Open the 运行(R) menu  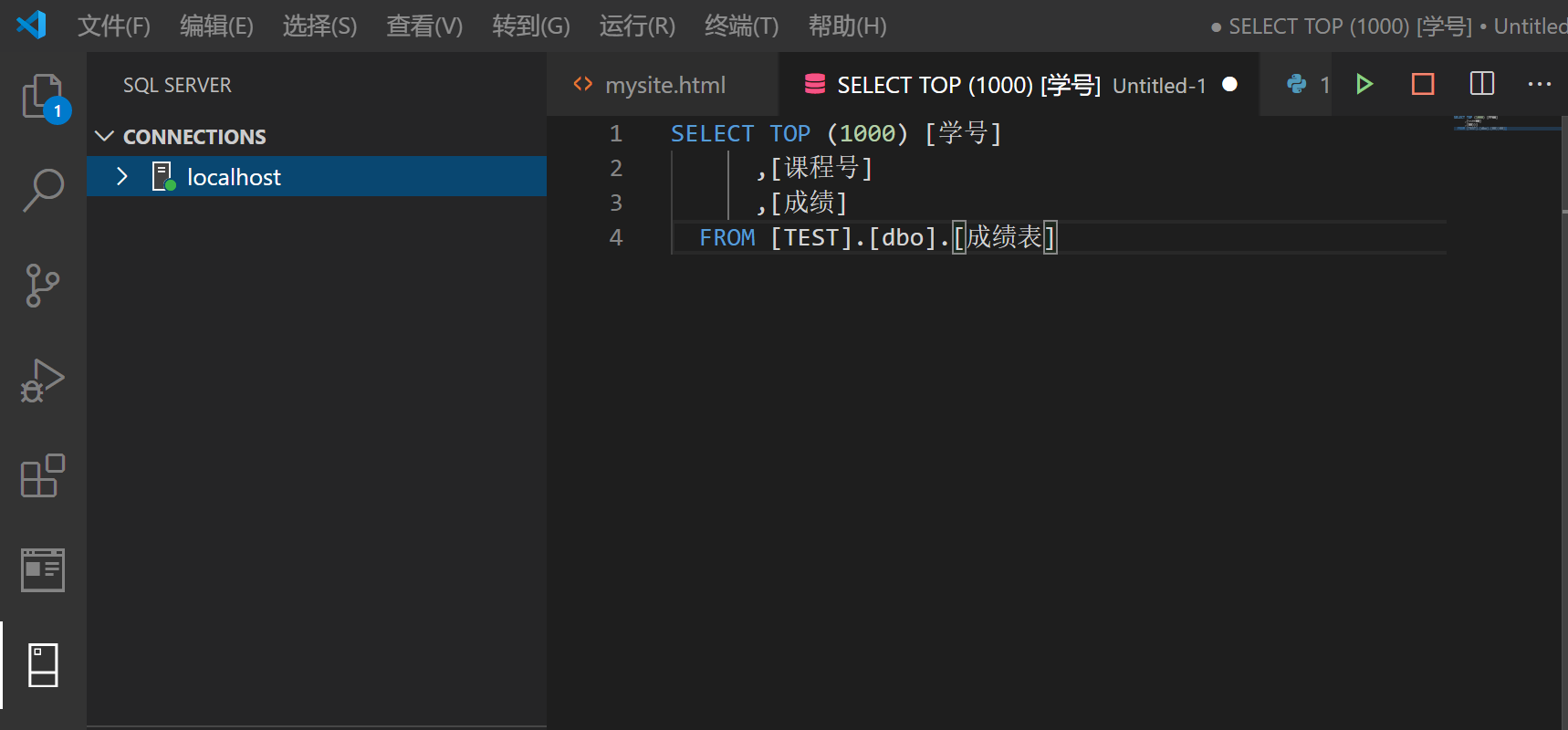pyautogui.click(x=637, y=26)
